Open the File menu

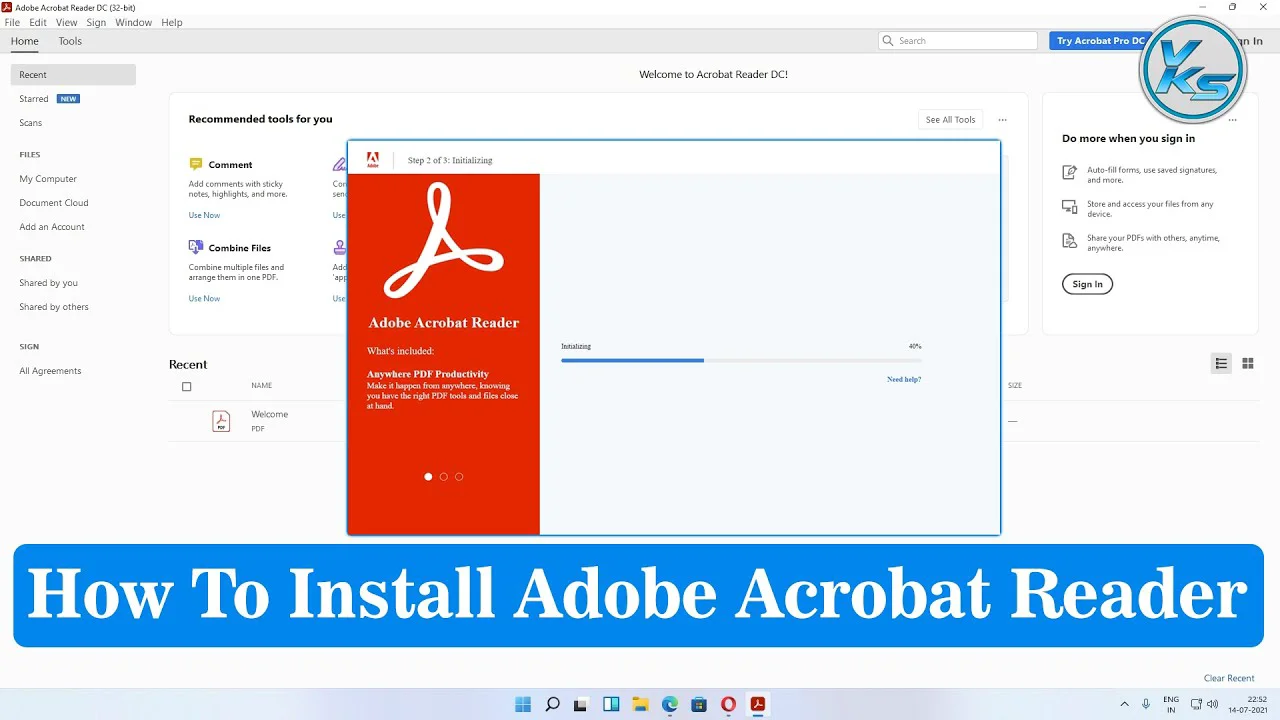[x=12, y=22]
